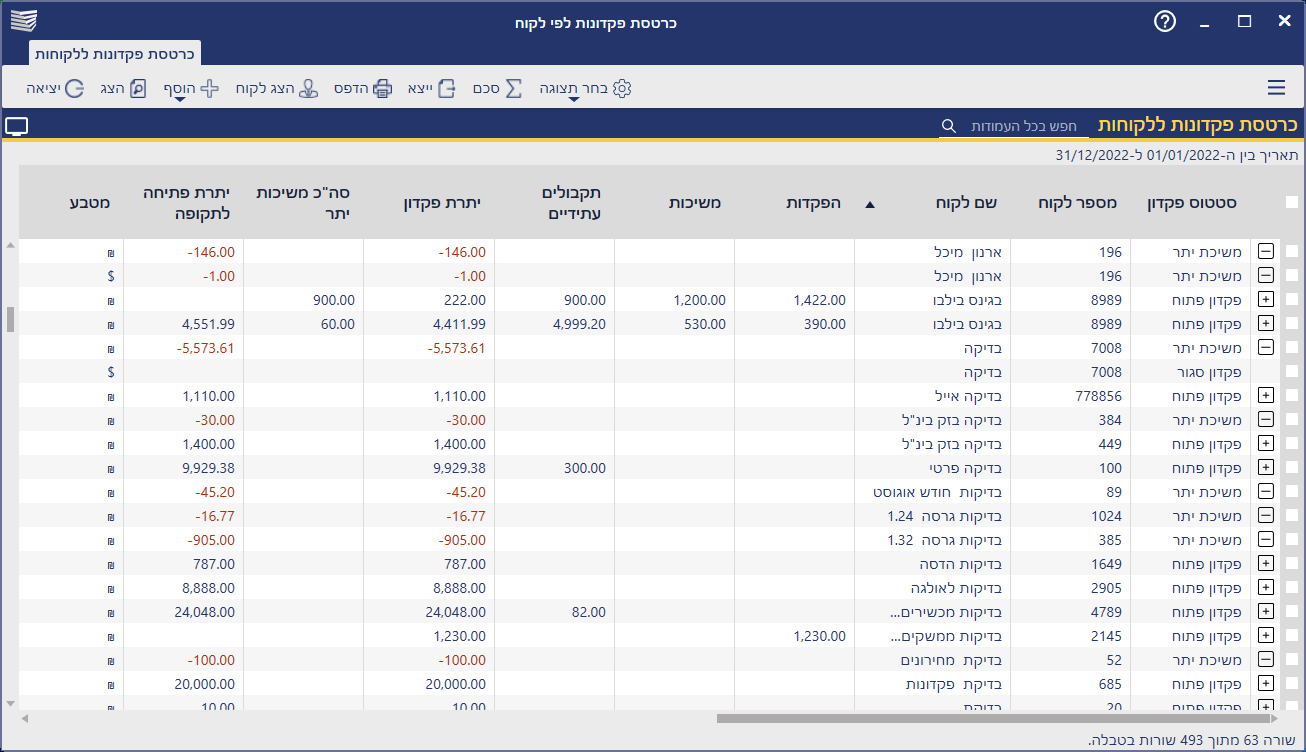
Task: Check the row checkbox for customer 384
Action: pyautogui.click(x=1291, y=419)
